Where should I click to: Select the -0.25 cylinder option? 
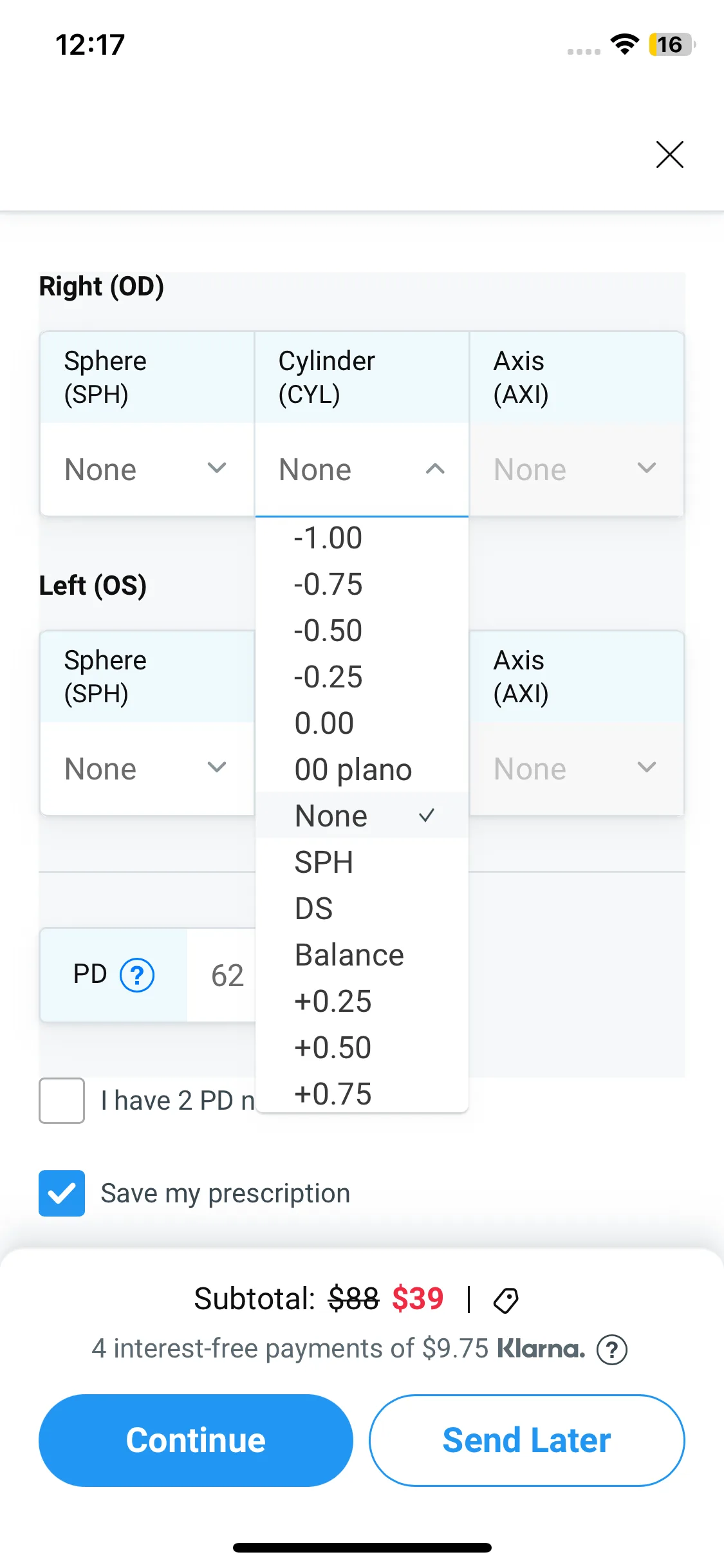328,677
